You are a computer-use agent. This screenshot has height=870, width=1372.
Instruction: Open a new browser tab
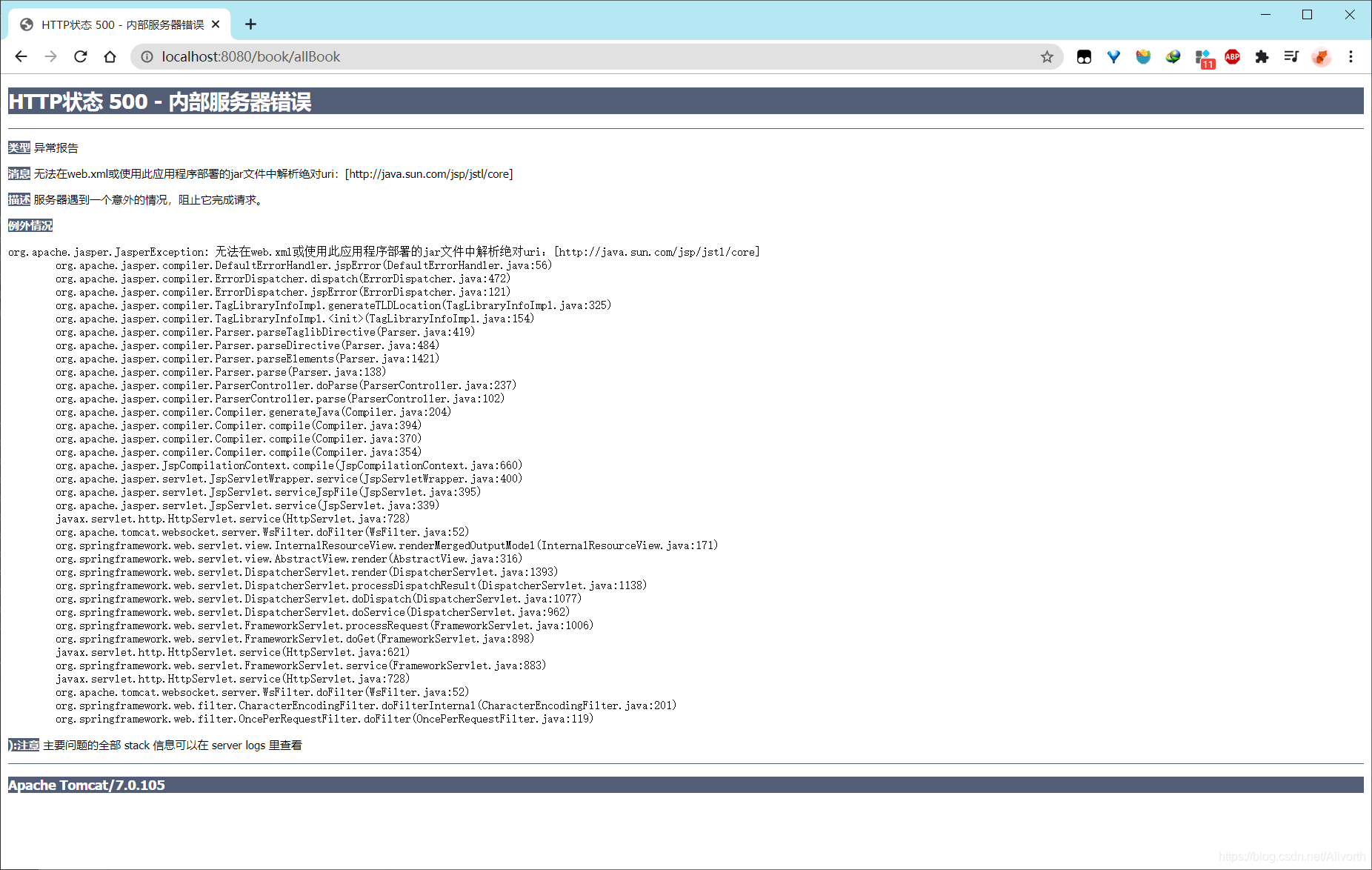coord(250,24)
